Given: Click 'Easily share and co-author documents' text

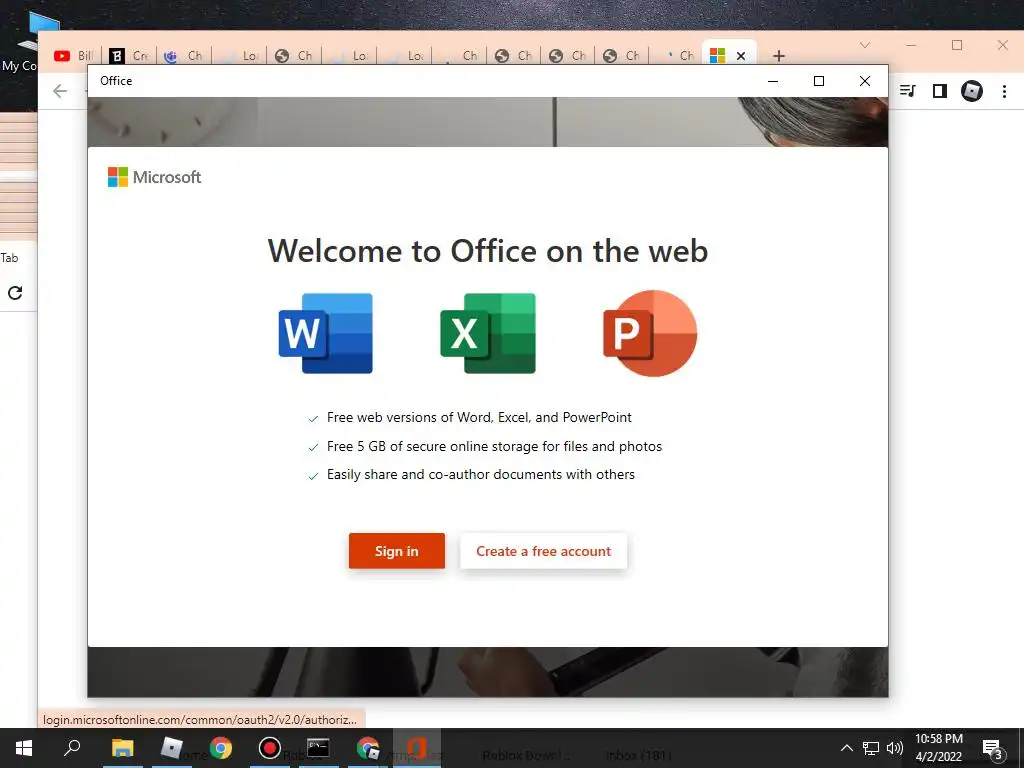Looking at the screenshot, I should (481, 475).
